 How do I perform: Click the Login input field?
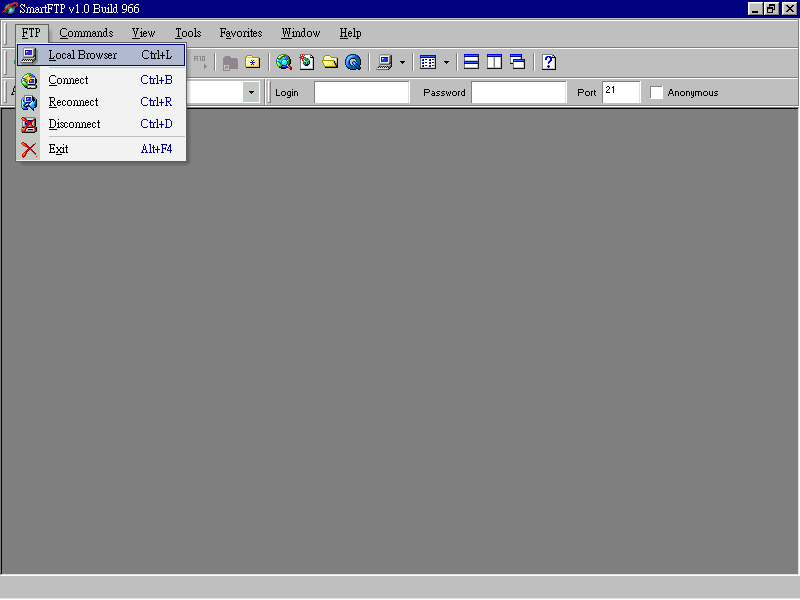pos(362,92)
